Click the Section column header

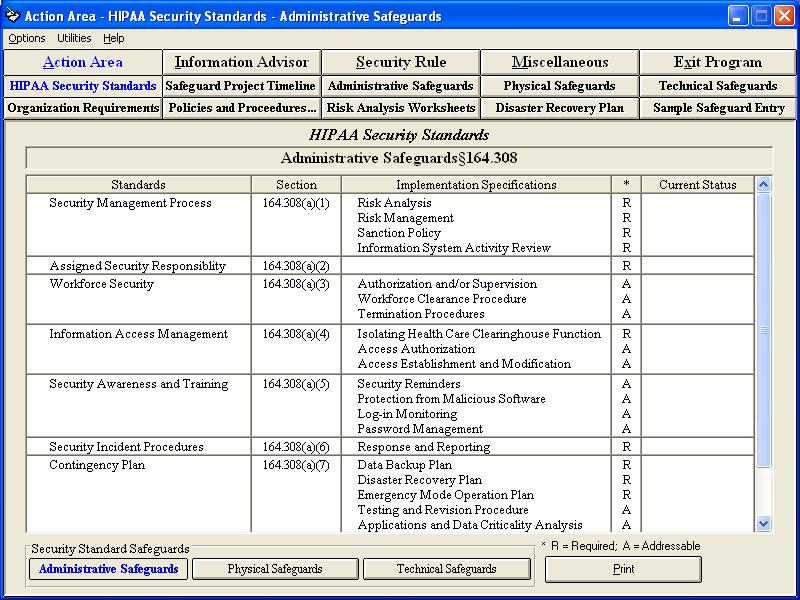tap(296, 185)
